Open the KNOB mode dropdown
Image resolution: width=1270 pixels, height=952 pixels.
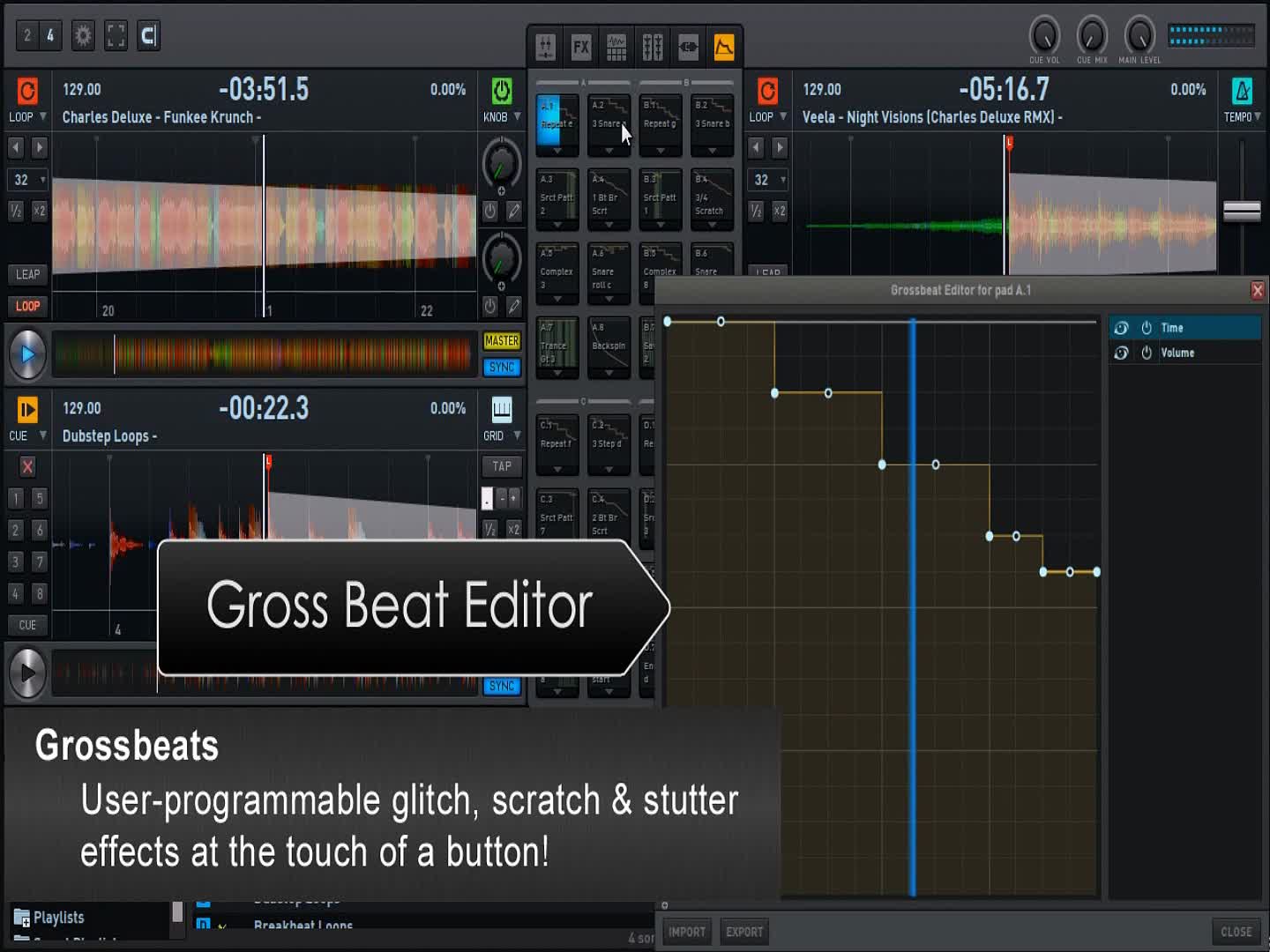518,117
